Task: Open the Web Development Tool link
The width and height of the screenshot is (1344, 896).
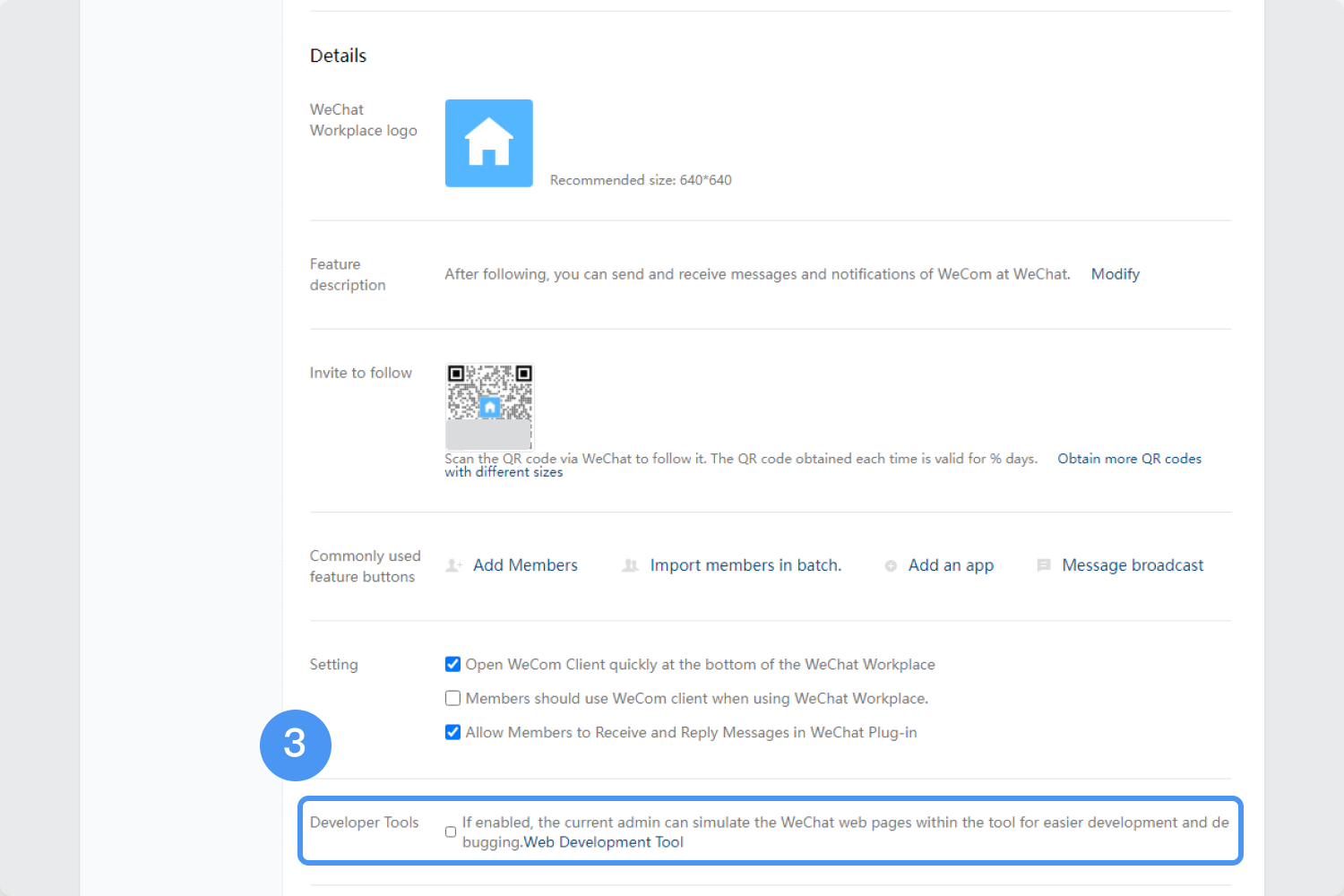Action: [604, 842]
